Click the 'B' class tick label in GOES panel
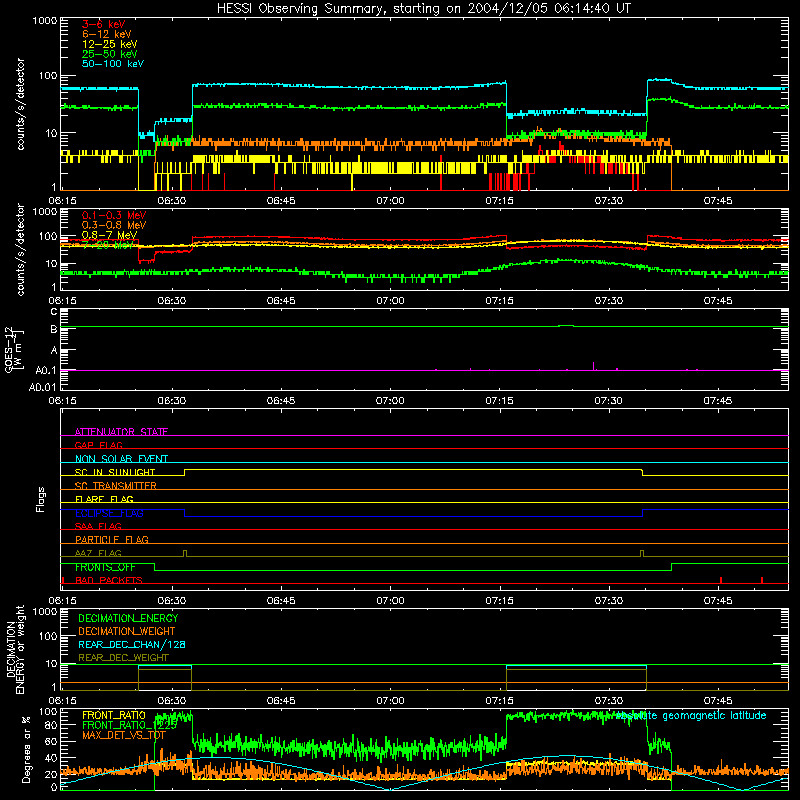 54,330
